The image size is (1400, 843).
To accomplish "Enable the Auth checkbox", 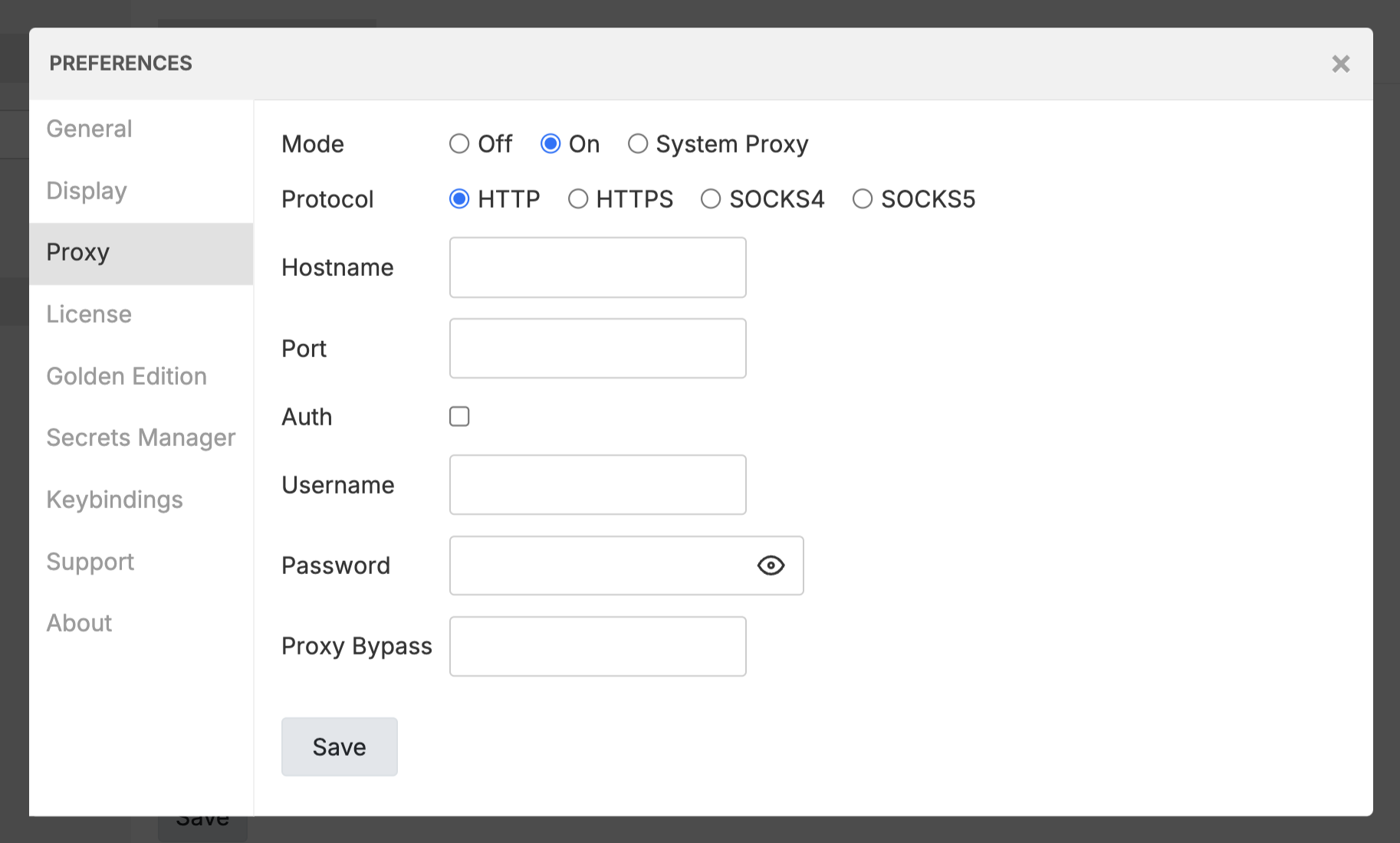I will coord(458,416).
